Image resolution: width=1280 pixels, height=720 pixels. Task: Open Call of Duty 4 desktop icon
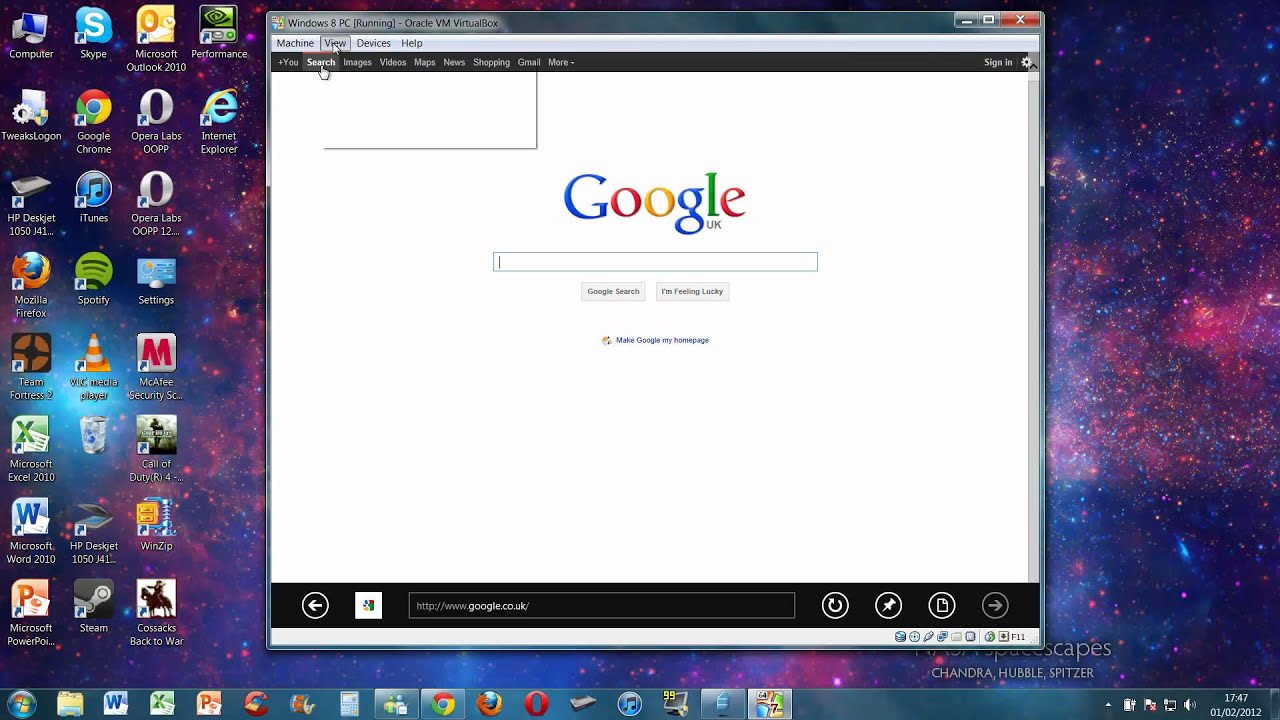click(x=156, y=449)
